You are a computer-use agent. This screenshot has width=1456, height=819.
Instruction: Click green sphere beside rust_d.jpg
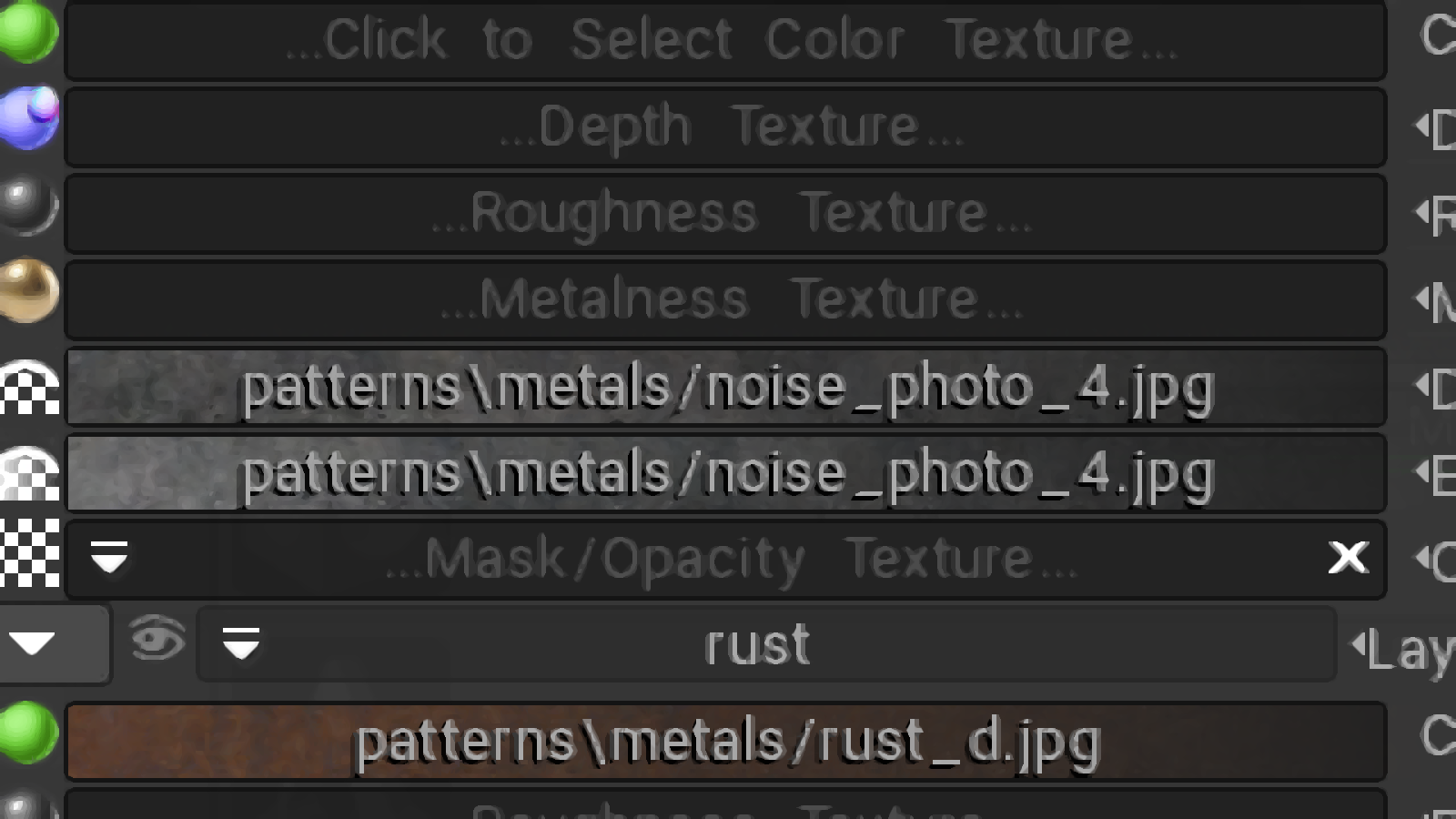28,733
